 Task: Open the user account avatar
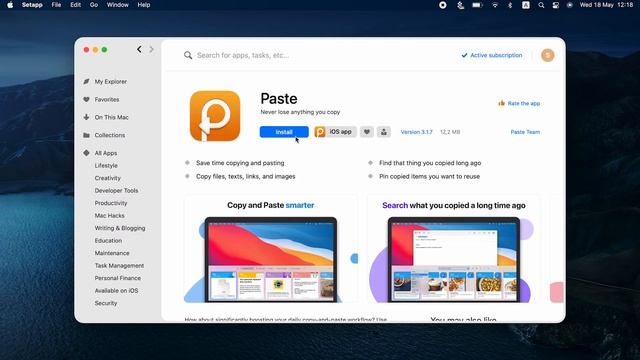548,55
